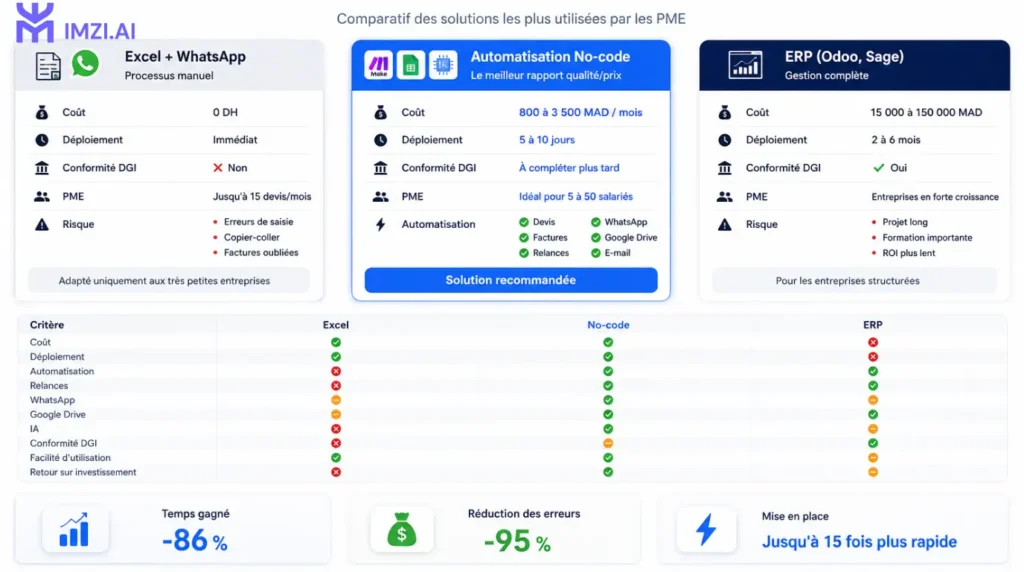This screenshot has width=1024, height=572.
Task: Click 'Pour les entreprises structurées' label
Action: click(x=848, y=281)
